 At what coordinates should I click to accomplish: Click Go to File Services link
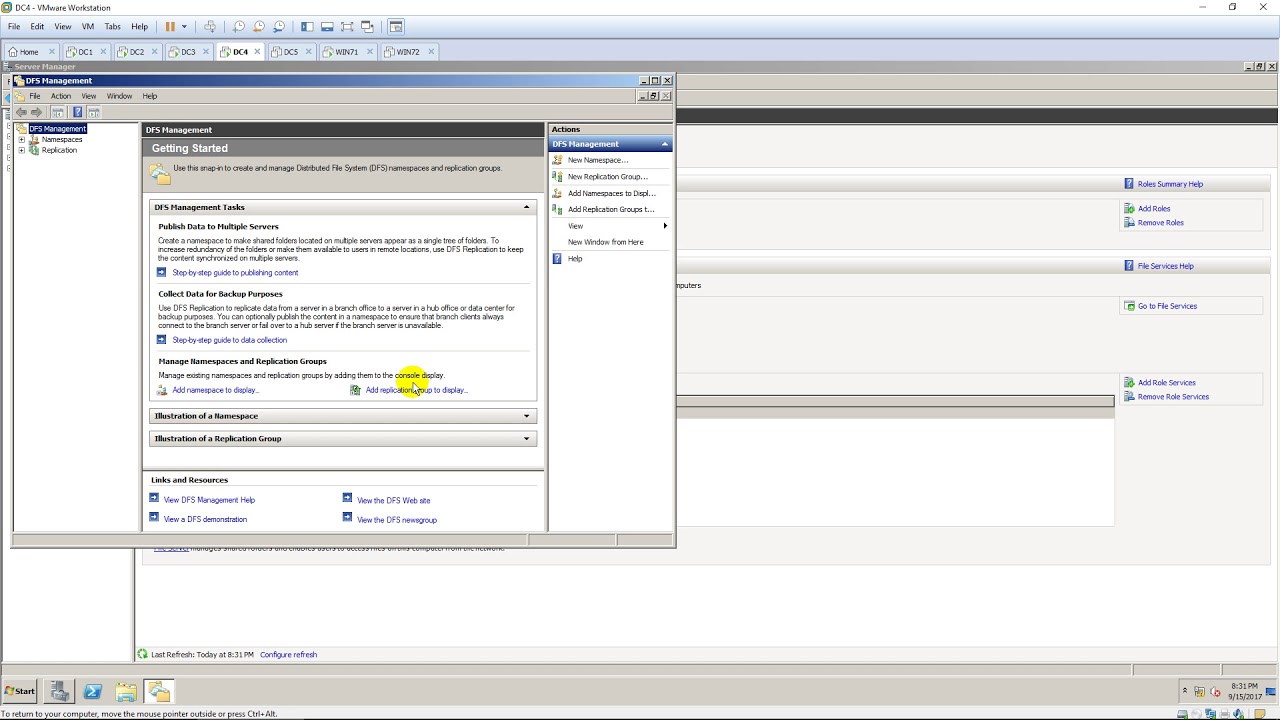pos(1167,306)
